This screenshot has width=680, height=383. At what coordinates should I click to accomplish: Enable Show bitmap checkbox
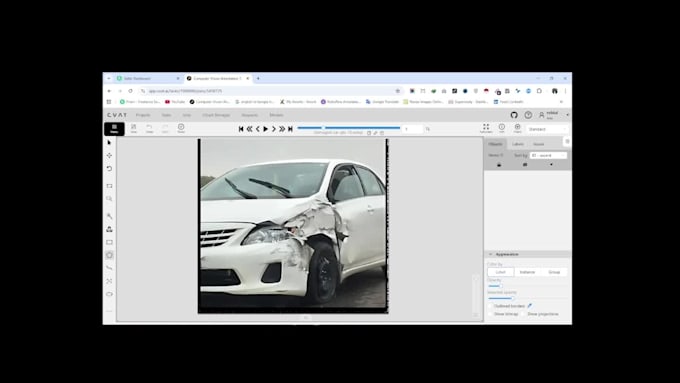click(x=490, y=314)
